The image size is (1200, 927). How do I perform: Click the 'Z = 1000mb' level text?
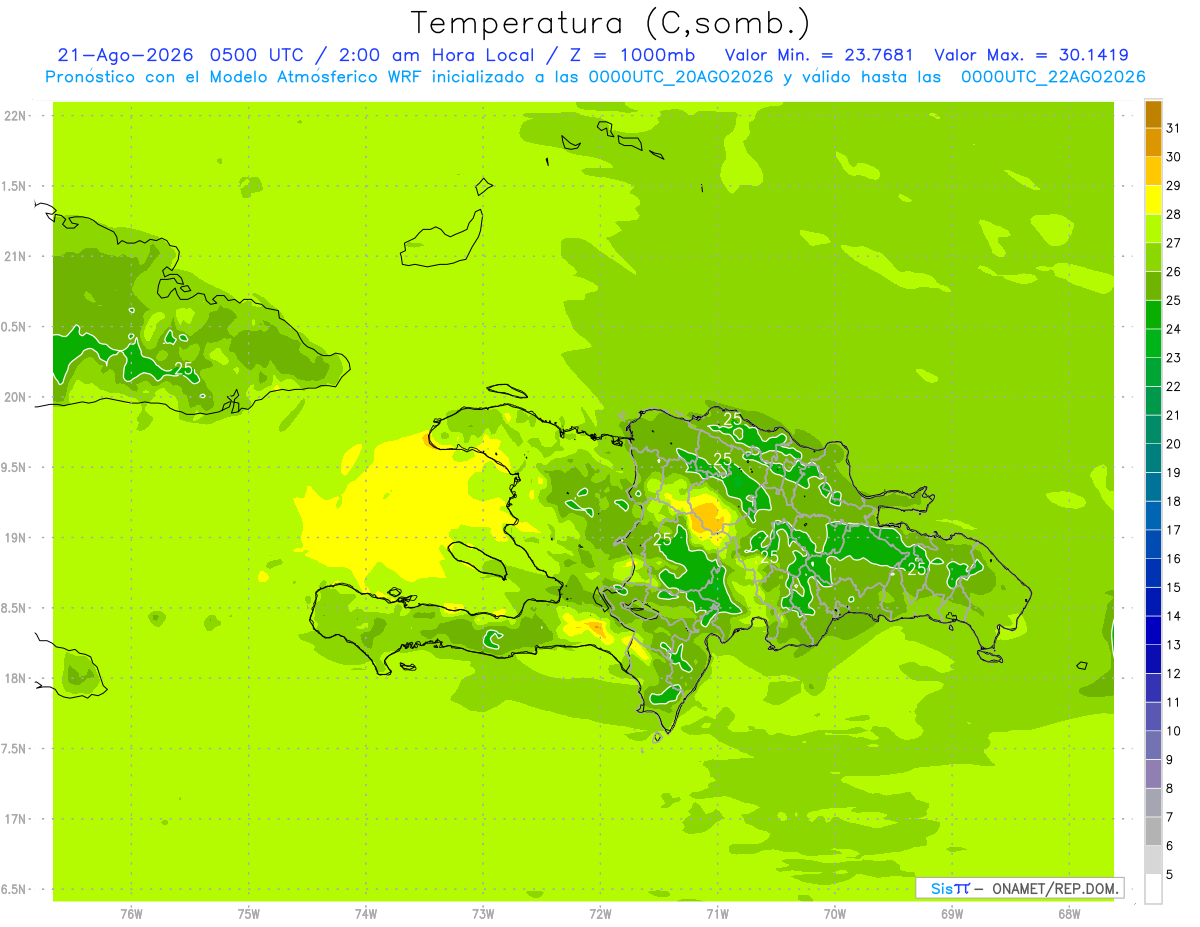click(633, 55)
